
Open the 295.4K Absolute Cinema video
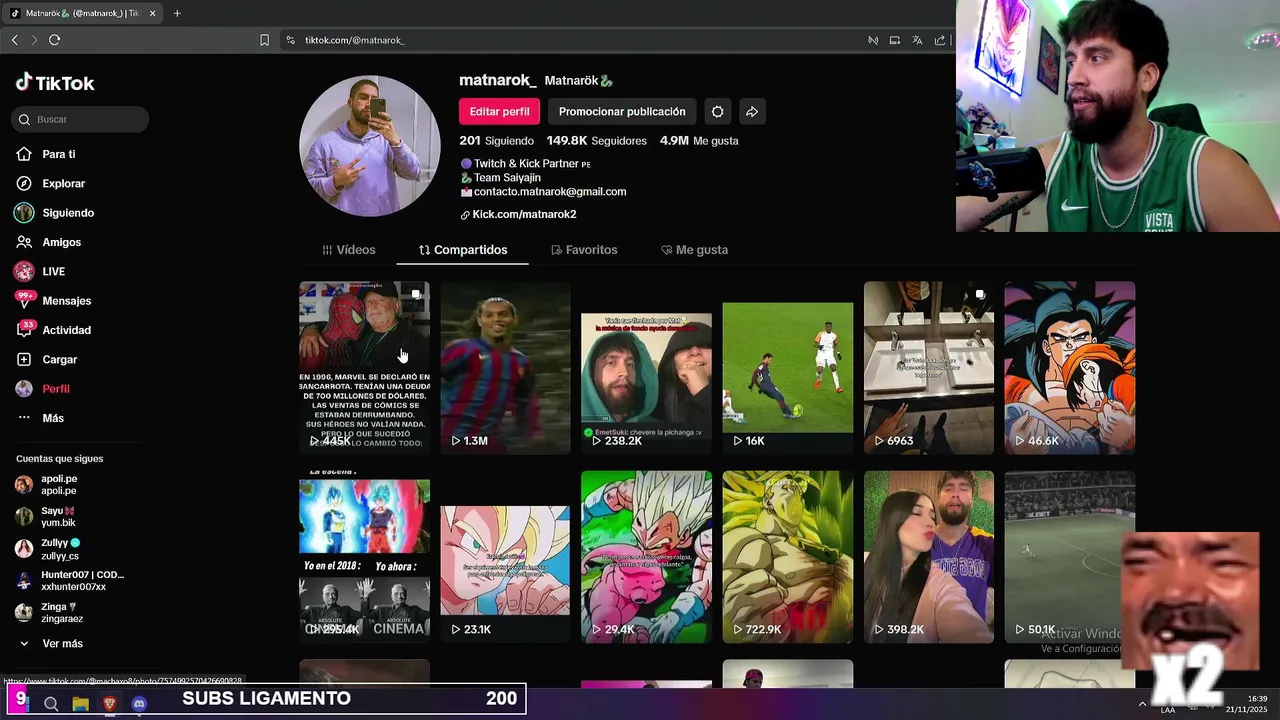point(364,557)
